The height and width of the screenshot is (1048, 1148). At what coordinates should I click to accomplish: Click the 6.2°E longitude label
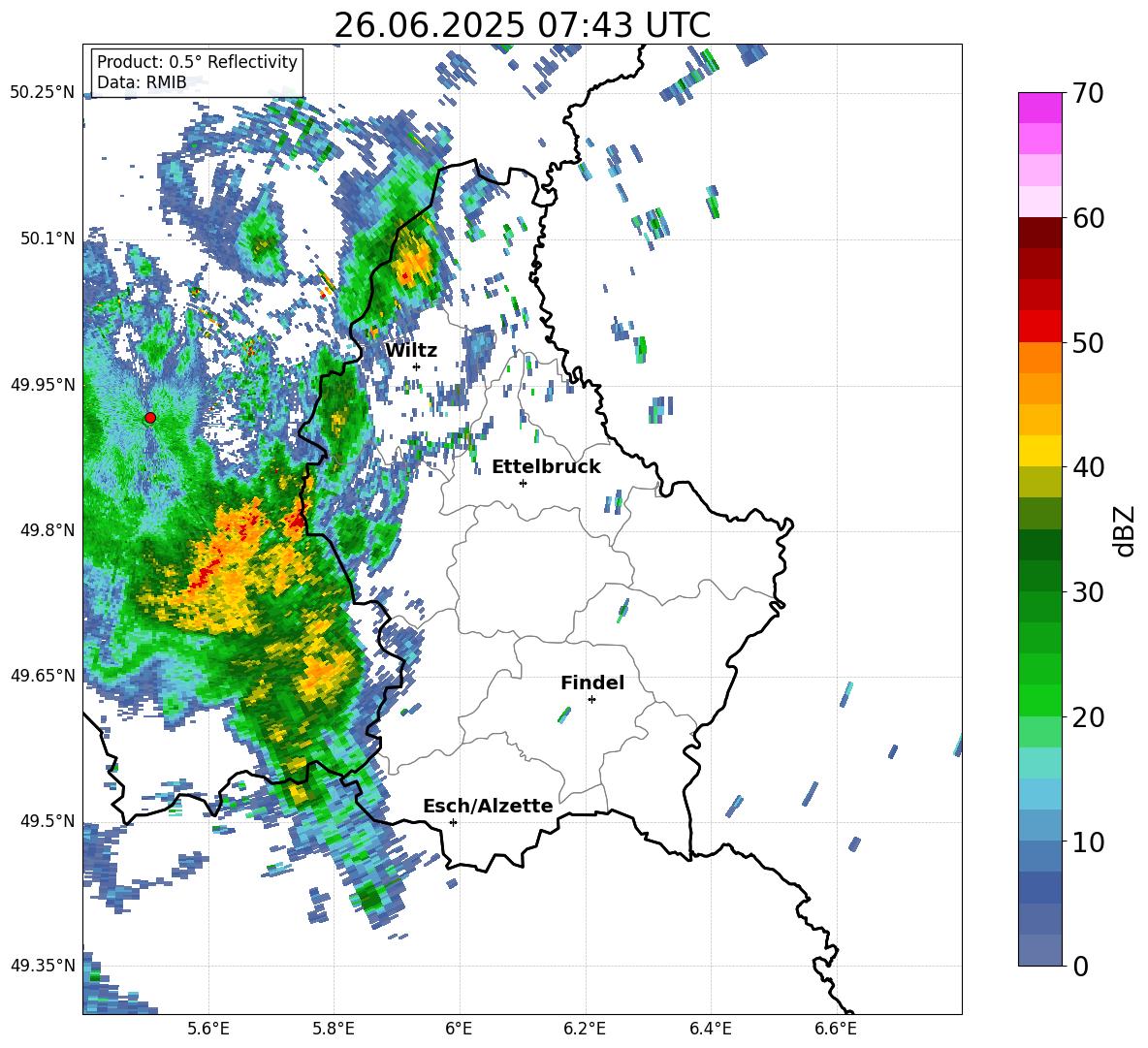tap(585, 1029)
